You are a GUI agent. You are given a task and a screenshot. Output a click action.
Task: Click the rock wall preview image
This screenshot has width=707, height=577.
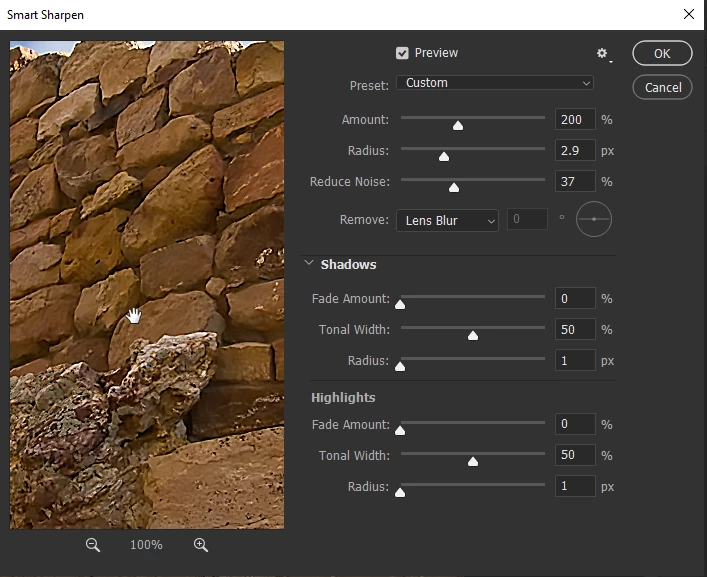(147, 285)
